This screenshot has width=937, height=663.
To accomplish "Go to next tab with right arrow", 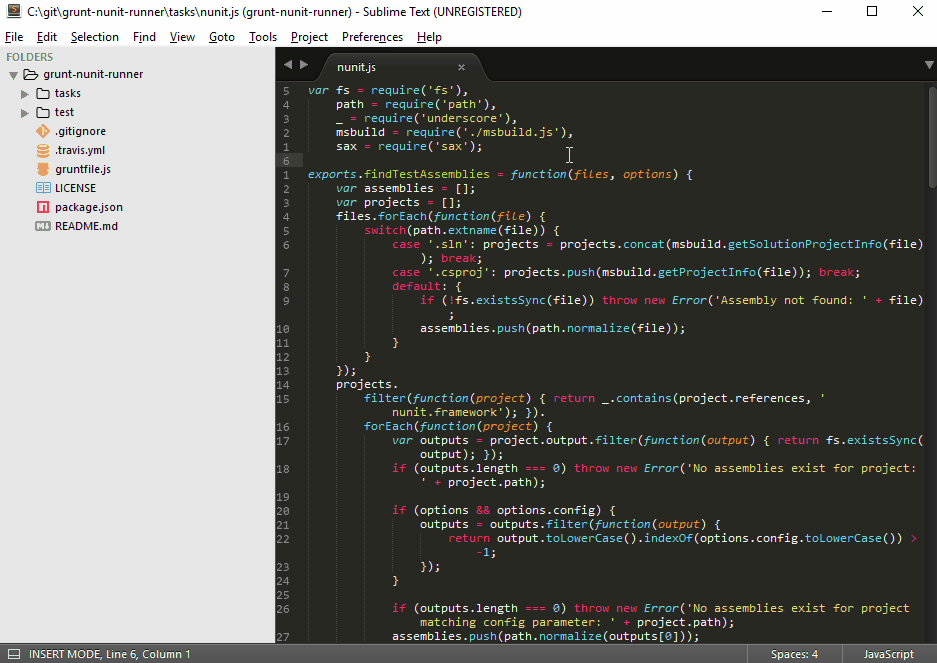I will click(304, 65).
